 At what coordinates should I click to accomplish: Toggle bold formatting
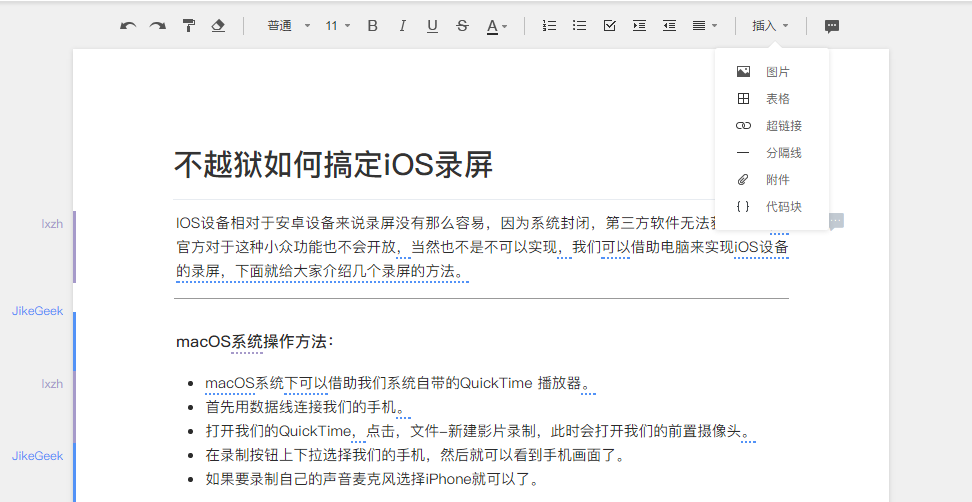pyautogui.click(x=373, y=26)
